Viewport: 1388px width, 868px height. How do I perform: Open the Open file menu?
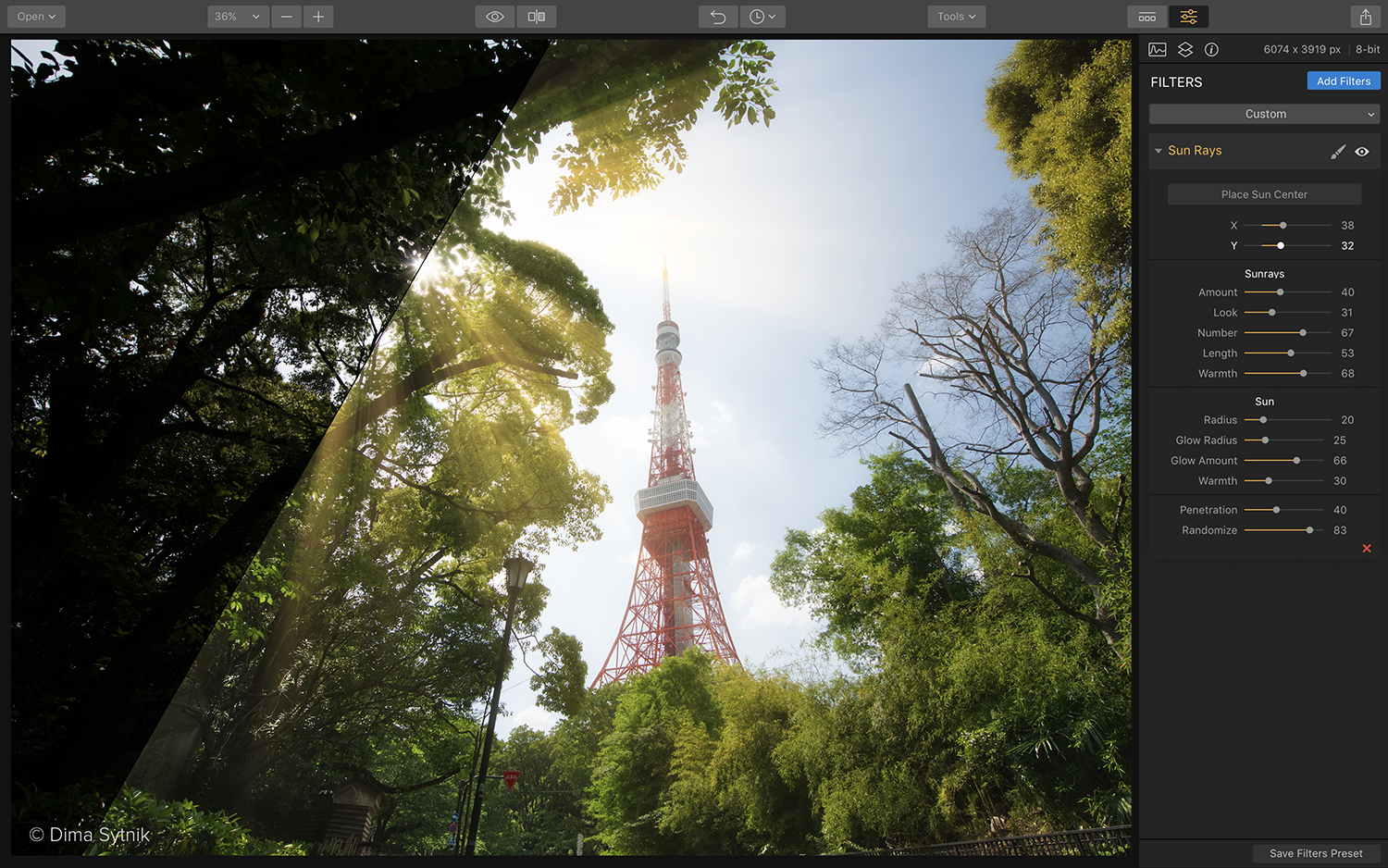(x=36, y=17)
